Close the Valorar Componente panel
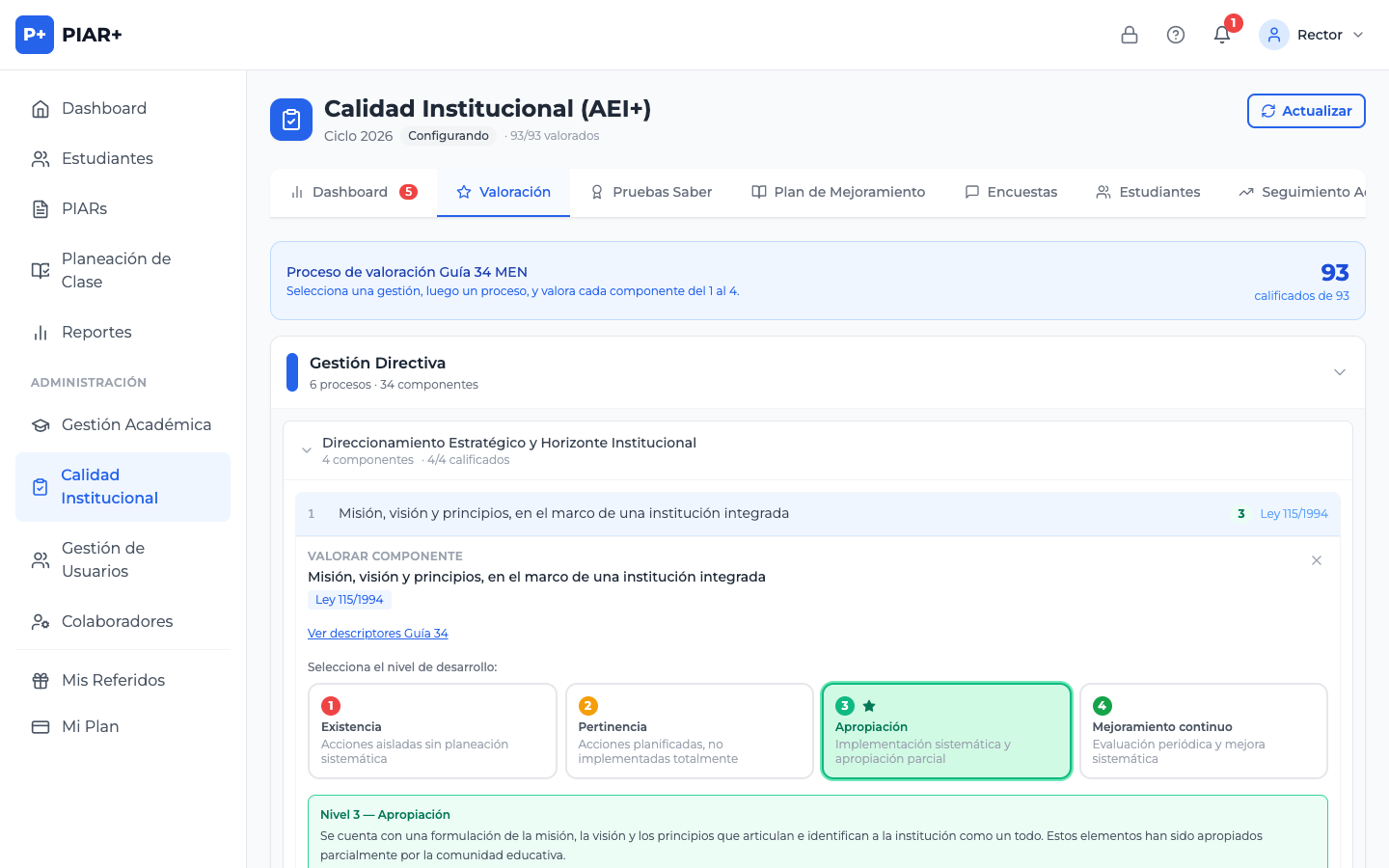The image size is (1389, 868). click(x=1317, y=560)
